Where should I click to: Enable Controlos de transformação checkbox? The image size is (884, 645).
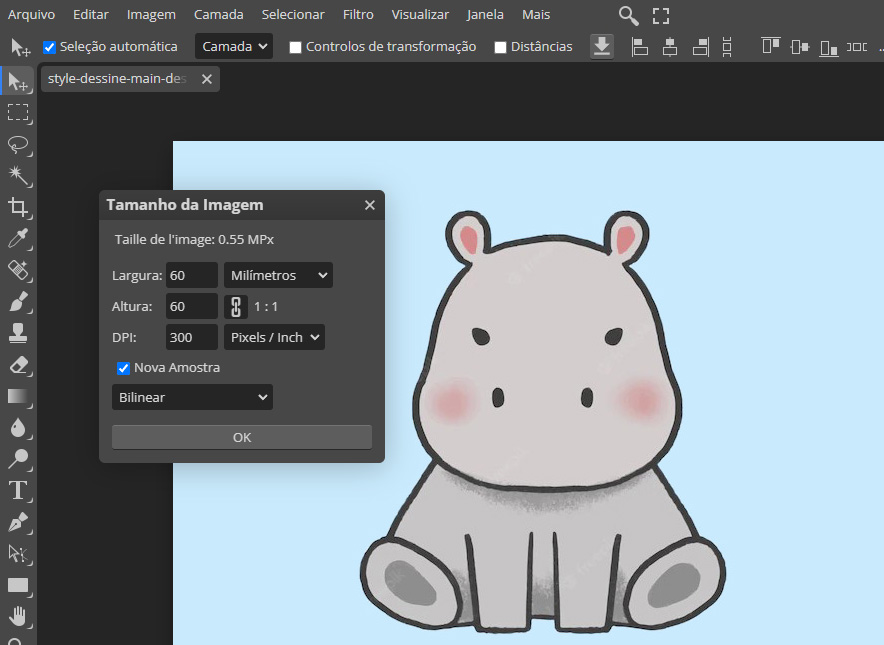(x=295, y=47)
